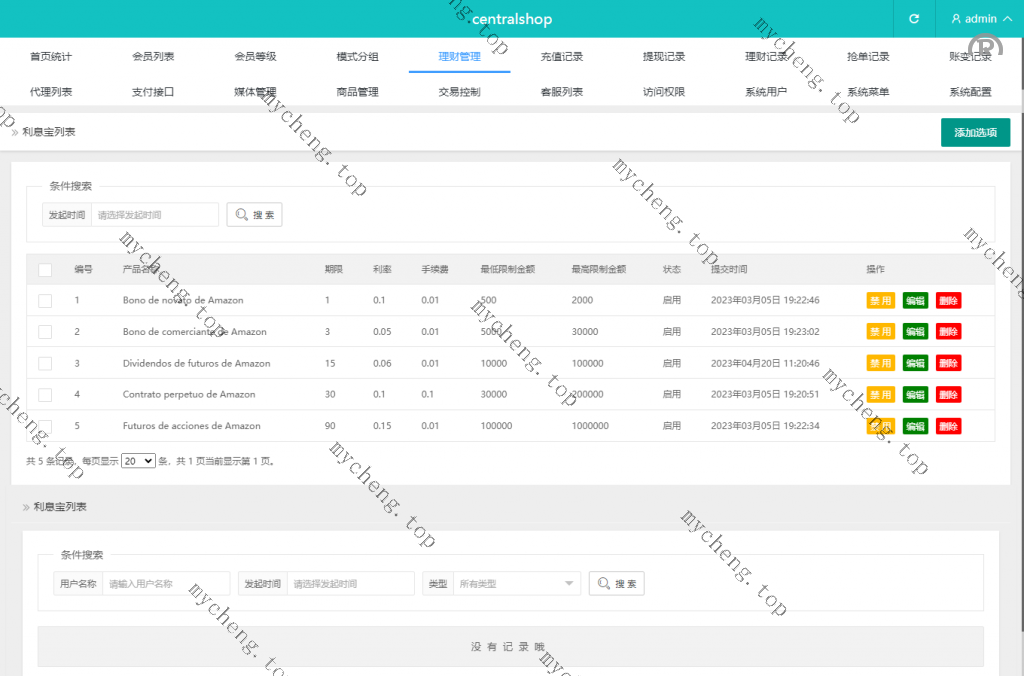Viewport: 1024px width, 676px height.
Task: Select checkbox for Dividendos de futuros row
Action: (x=45, y=363)
